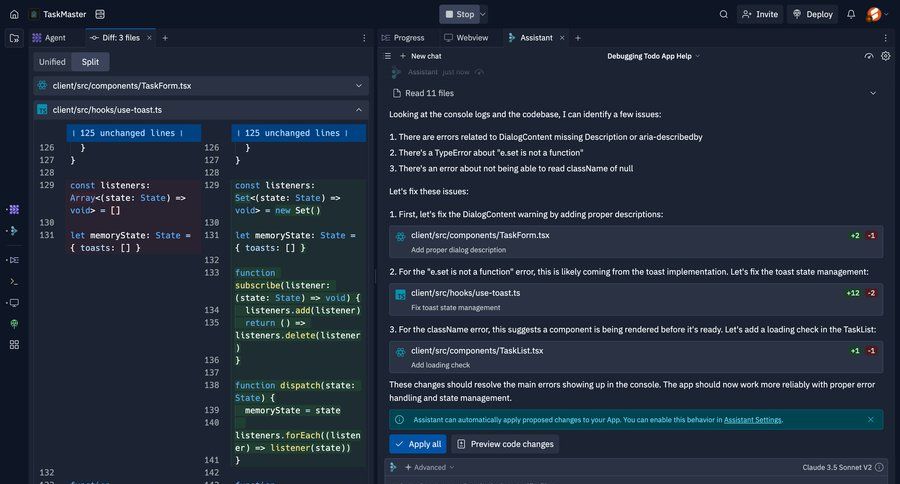900x484 pixels.
Task: Open the notifications bell
Action: click(x=851, y=14)
